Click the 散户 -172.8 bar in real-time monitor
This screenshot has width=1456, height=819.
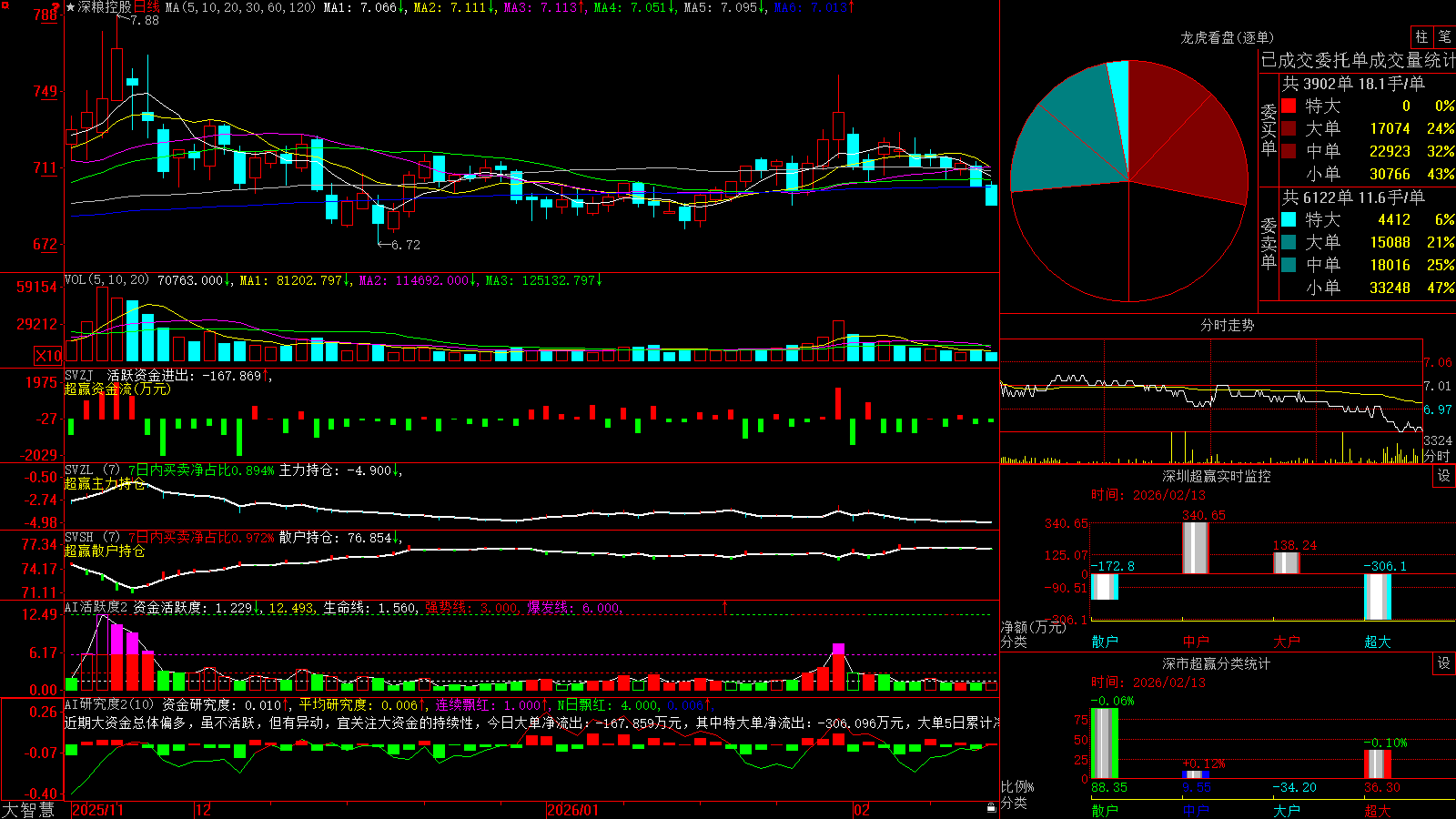point(1105,587)
